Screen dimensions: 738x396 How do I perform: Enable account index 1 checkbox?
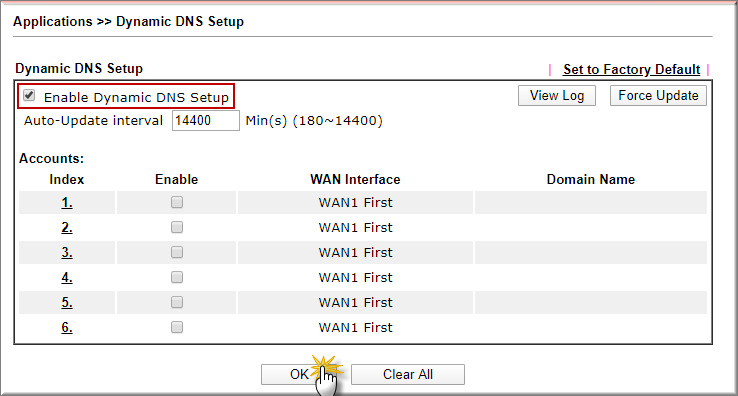177,202
